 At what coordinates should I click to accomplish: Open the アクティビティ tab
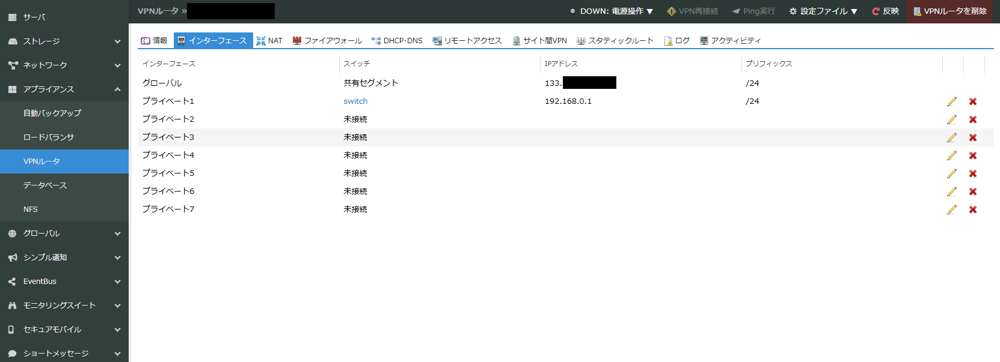[730, 41]
